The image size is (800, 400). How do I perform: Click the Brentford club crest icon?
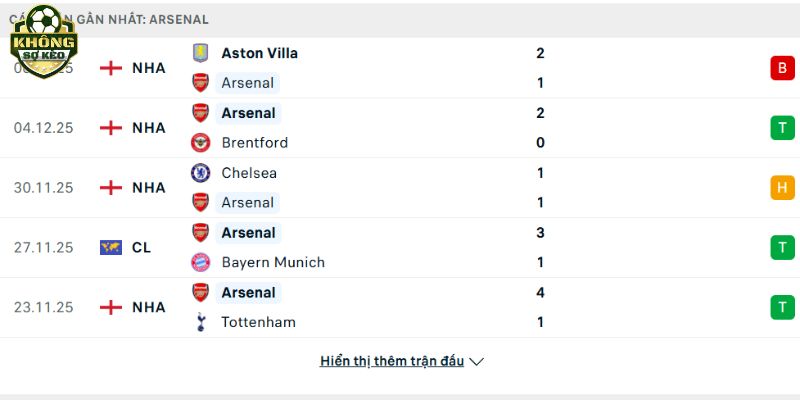[201, 142]
